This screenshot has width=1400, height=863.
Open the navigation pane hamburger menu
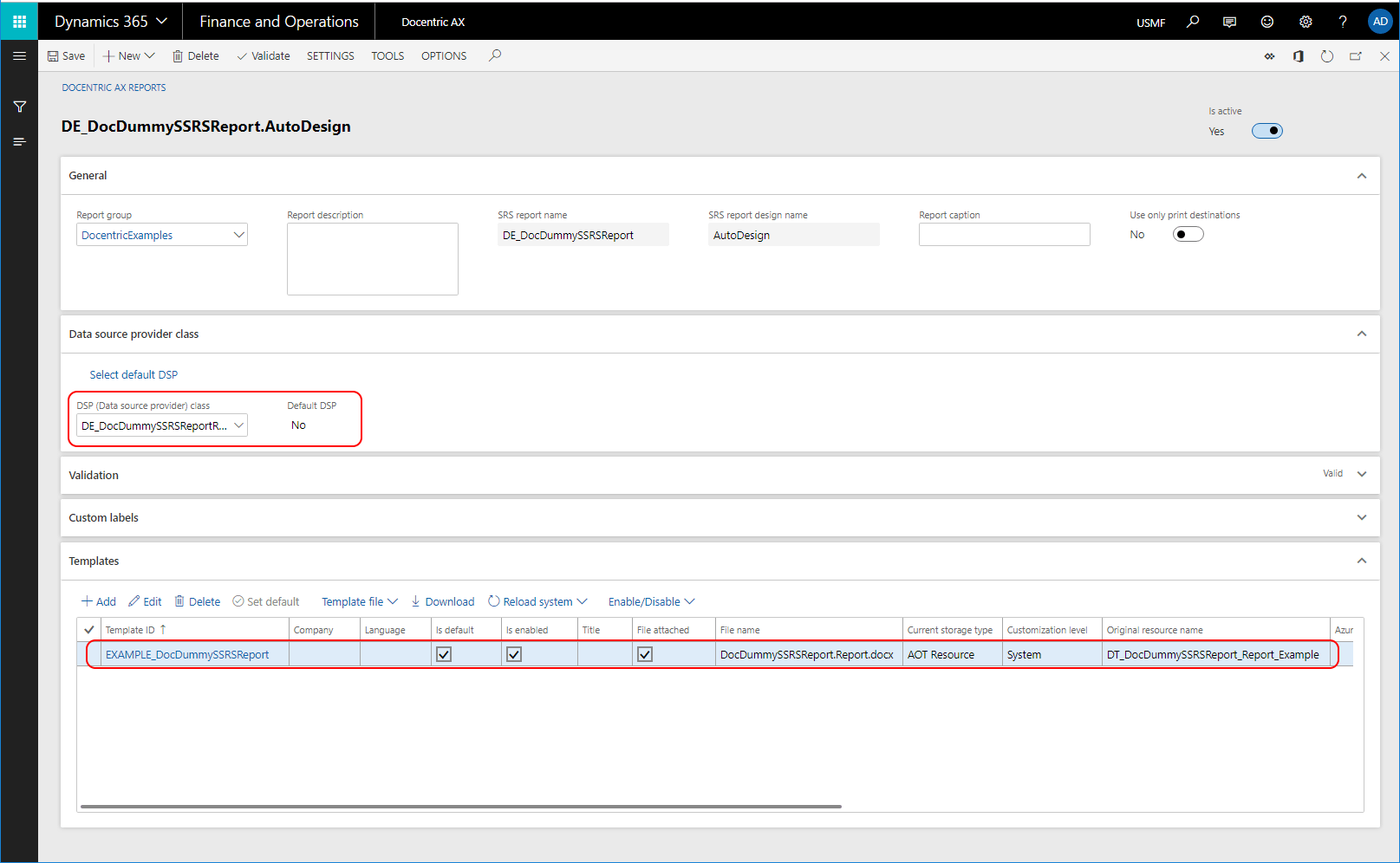(19, 55)
